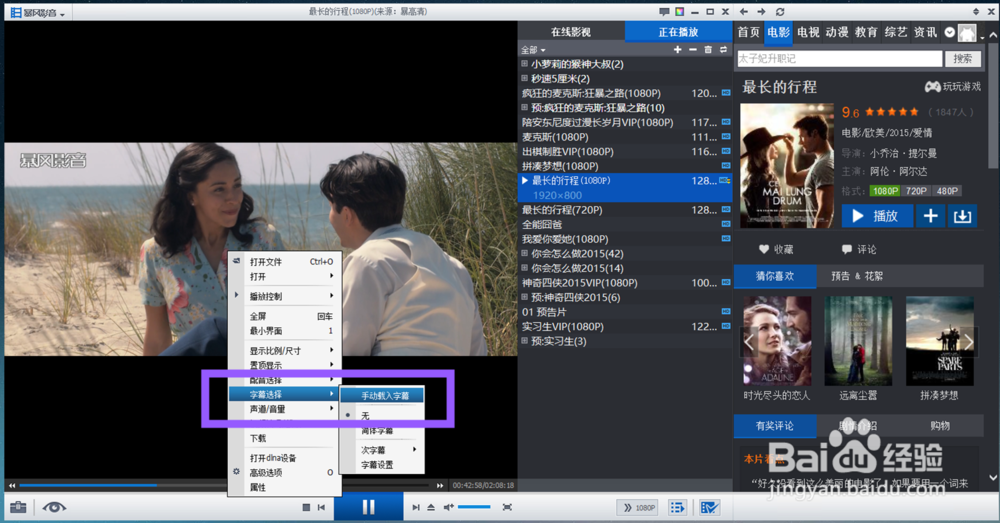Switch to the 预告 & 花絮 tab
This screenshot has height=523, width=1000.
click(857, 276)
